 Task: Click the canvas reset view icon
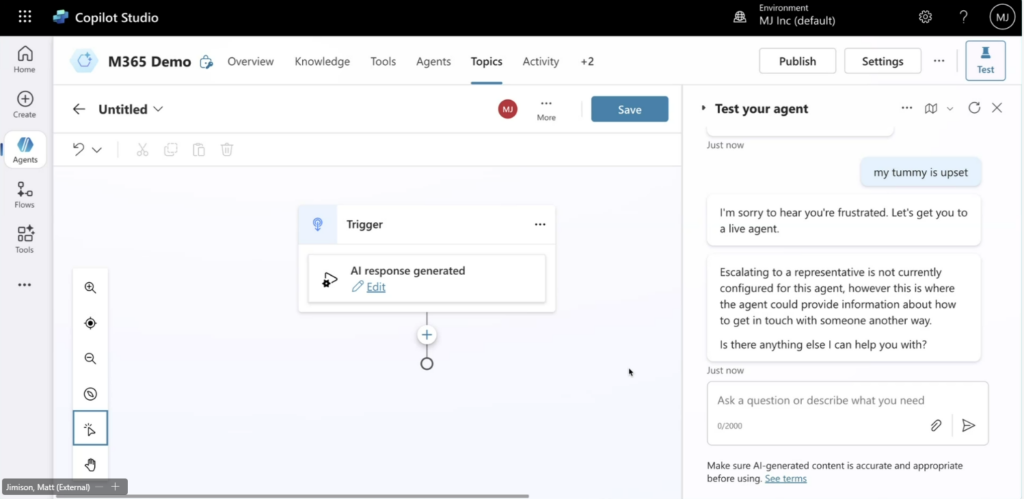click(90, 393)
